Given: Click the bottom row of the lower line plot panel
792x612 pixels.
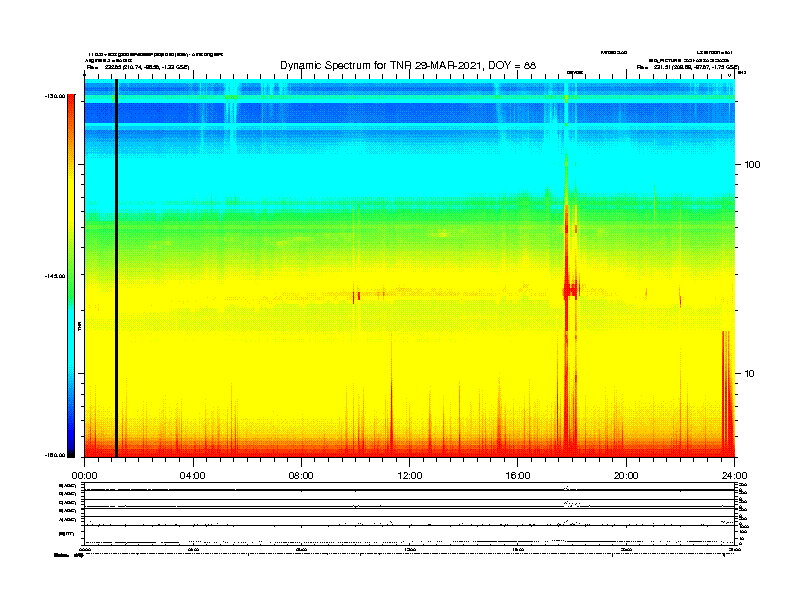Looking at the screenshot, I should pos(410,535).
